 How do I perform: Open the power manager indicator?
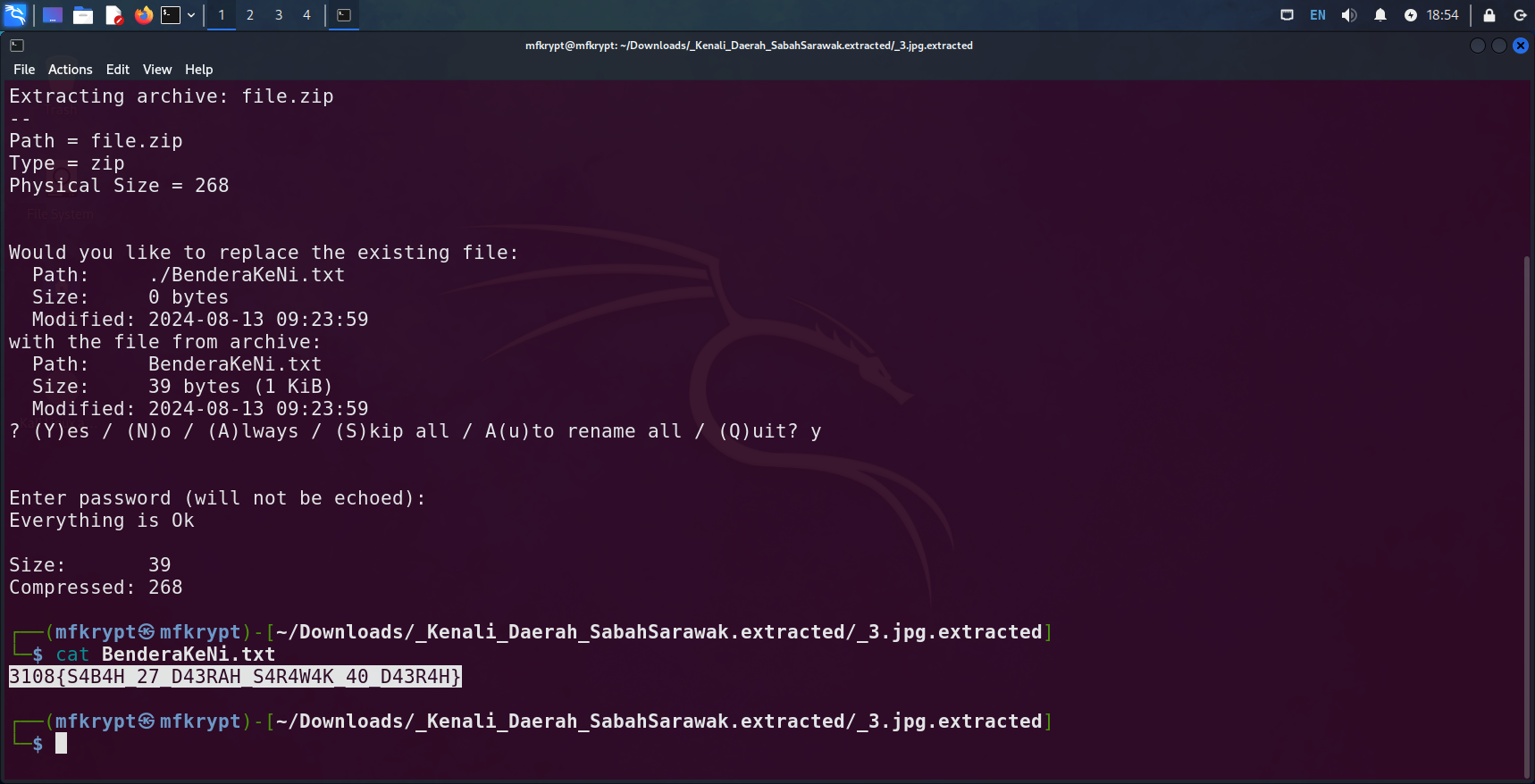(1411, 15)
